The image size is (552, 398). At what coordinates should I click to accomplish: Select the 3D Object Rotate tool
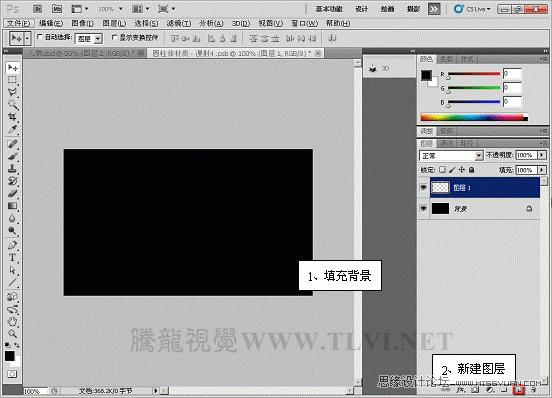[13, 297]
